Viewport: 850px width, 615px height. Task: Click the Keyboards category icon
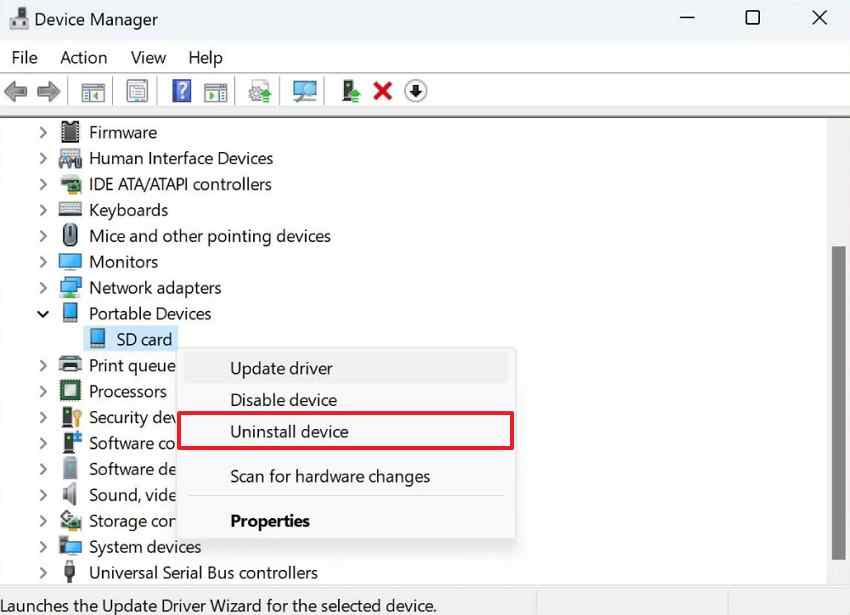[70, 209]
